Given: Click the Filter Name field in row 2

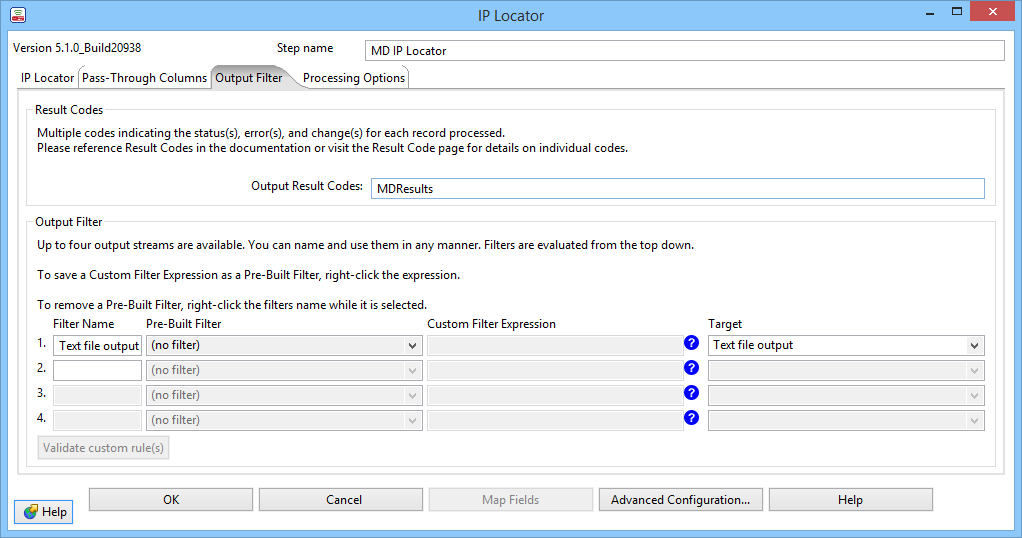Looking at the screenshot, I should [97, 370].
